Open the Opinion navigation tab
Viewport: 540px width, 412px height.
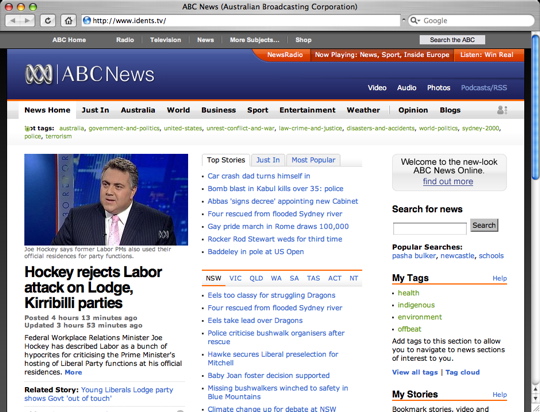[x=413, y=110]
